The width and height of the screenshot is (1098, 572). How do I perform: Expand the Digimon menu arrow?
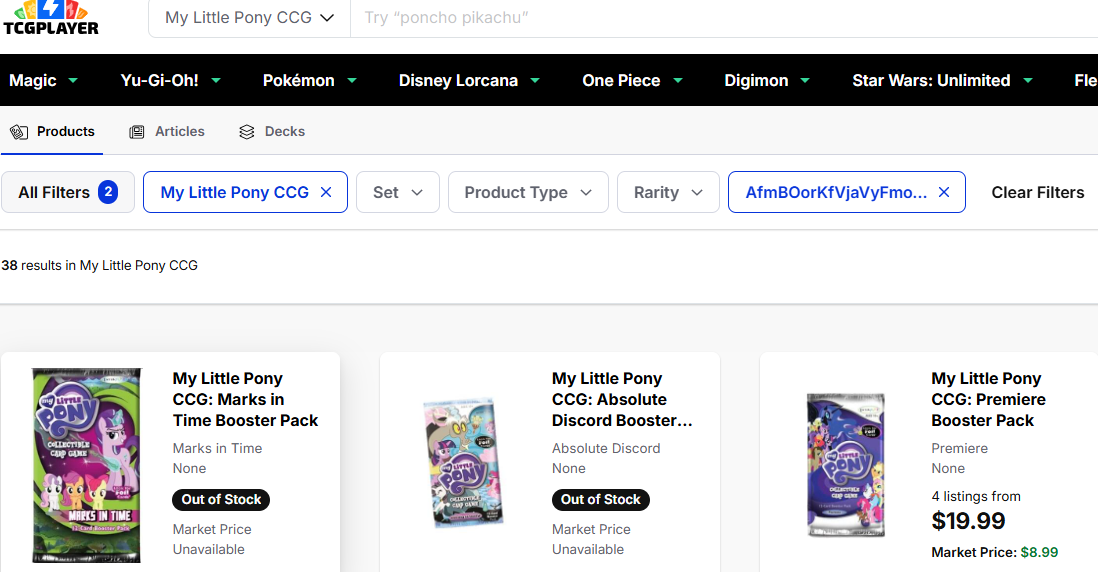tap(805, 80)
